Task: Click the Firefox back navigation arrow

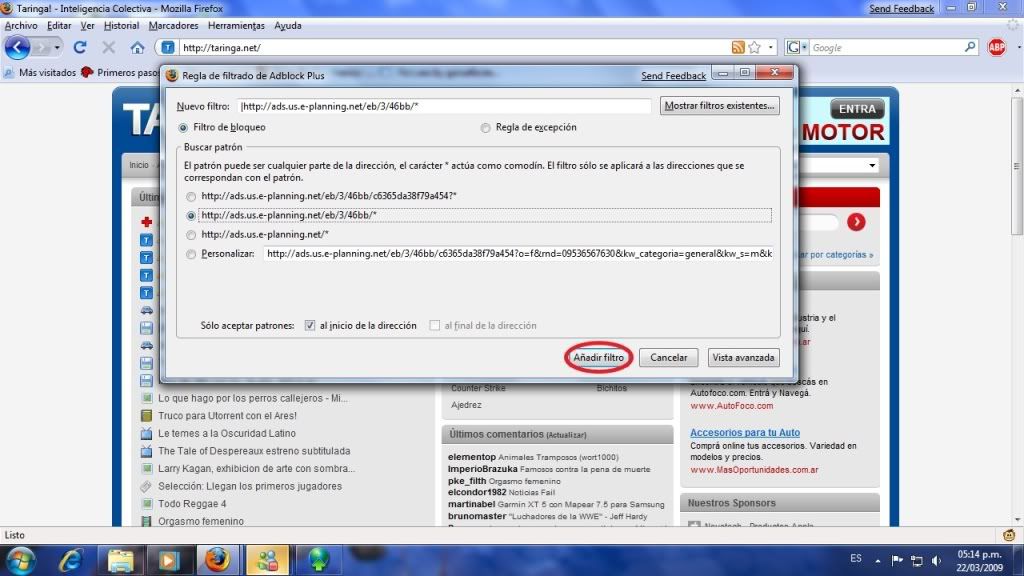Action: click(x=17, y=48)
